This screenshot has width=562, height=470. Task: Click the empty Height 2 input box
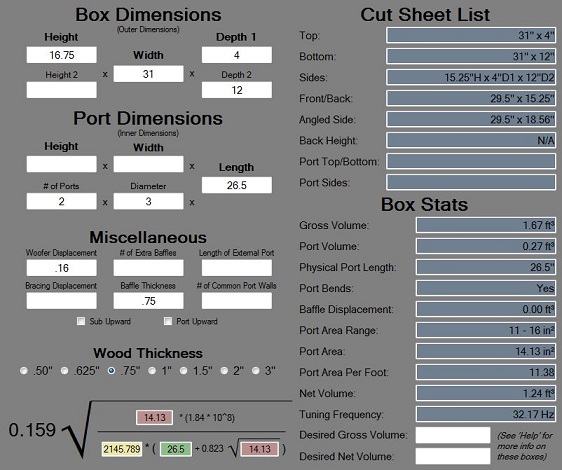pyautogui.click(x=62, y=90)
